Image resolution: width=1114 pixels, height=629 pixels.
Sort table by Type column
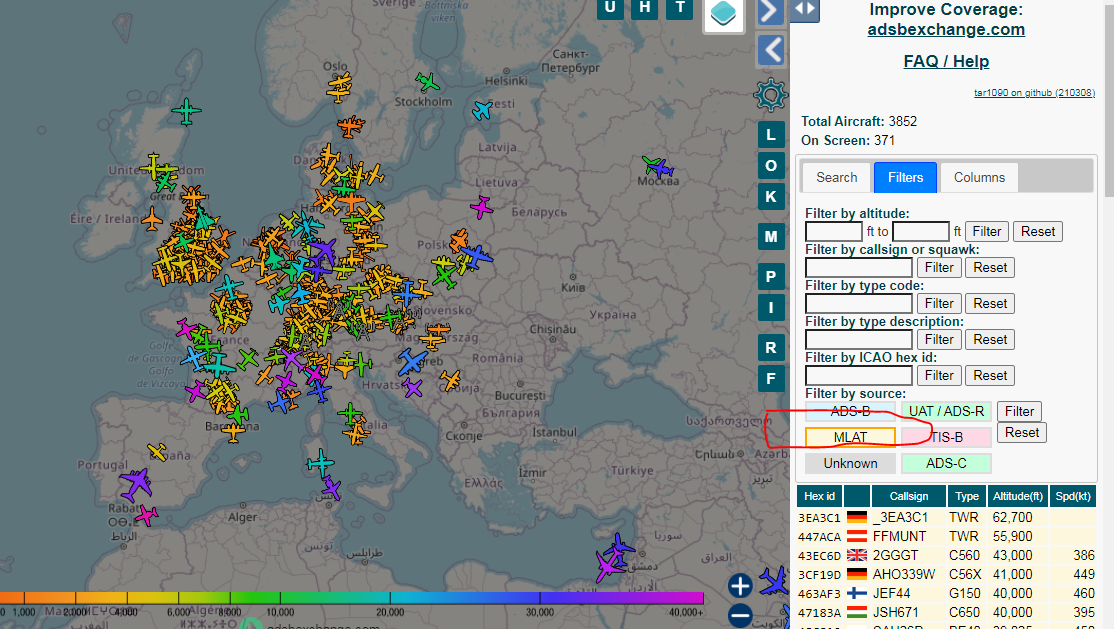(x=966, y=496)
